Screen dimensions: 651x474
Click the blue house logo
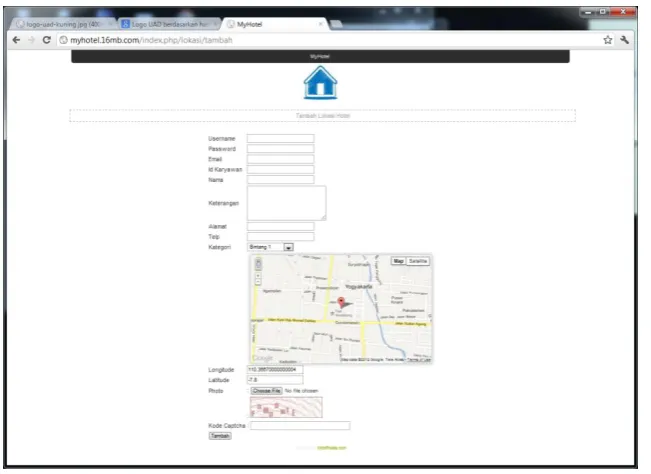tap(320, 83)
